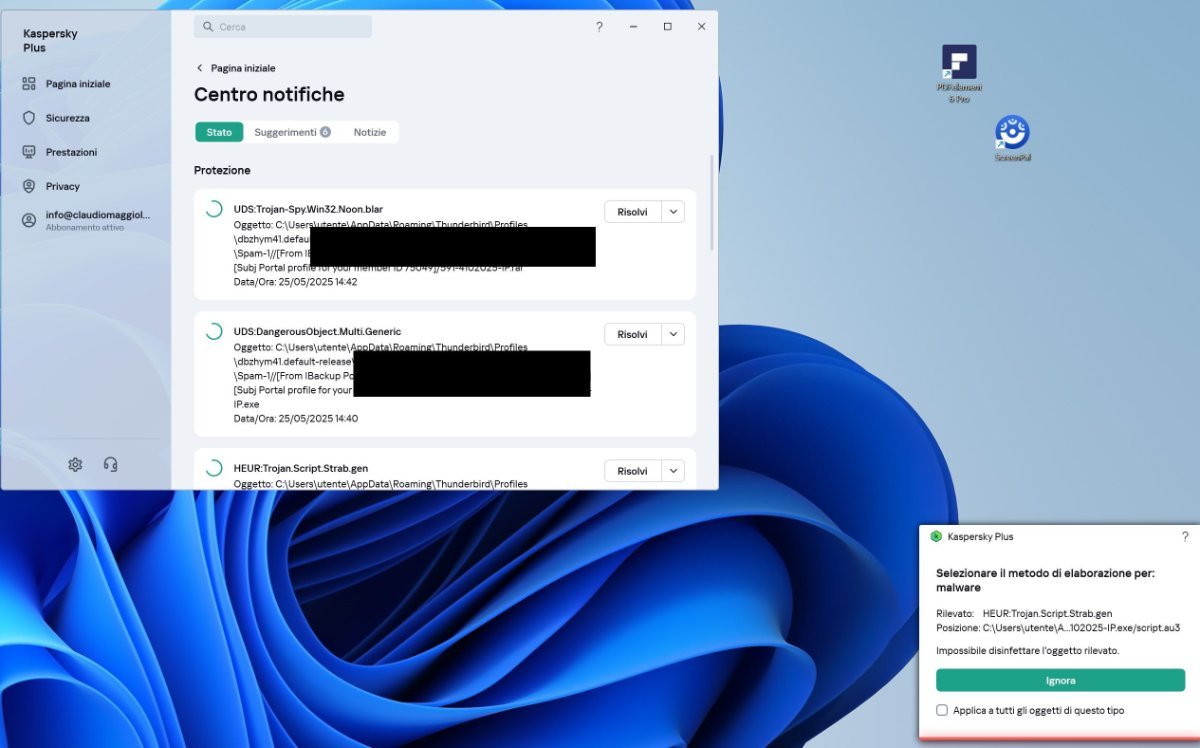Click the Centro notifiche heading
This screenshot has width=1200, height=748.
[269, 95]
